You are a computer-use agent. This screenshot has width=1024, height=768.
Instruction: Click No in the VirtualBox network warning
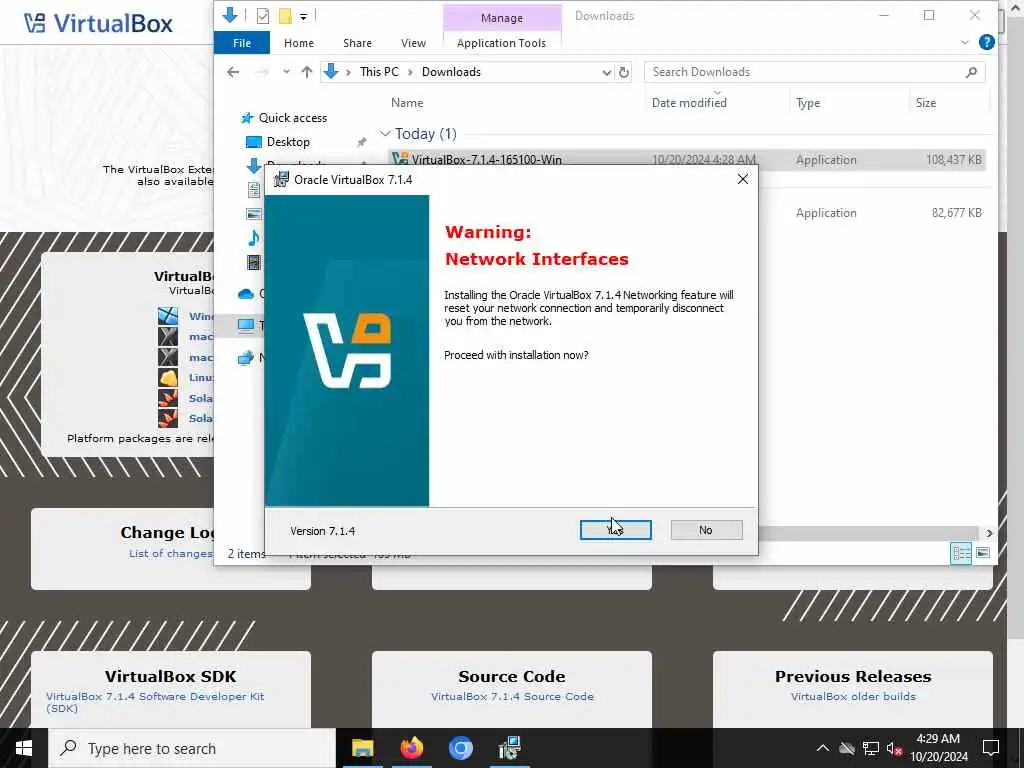click(706, 530)
